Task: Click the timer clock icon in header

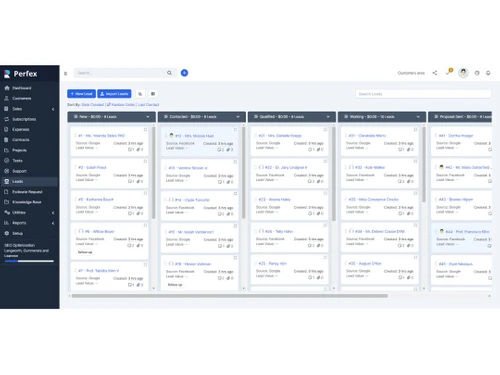Action: coord(477,73)
